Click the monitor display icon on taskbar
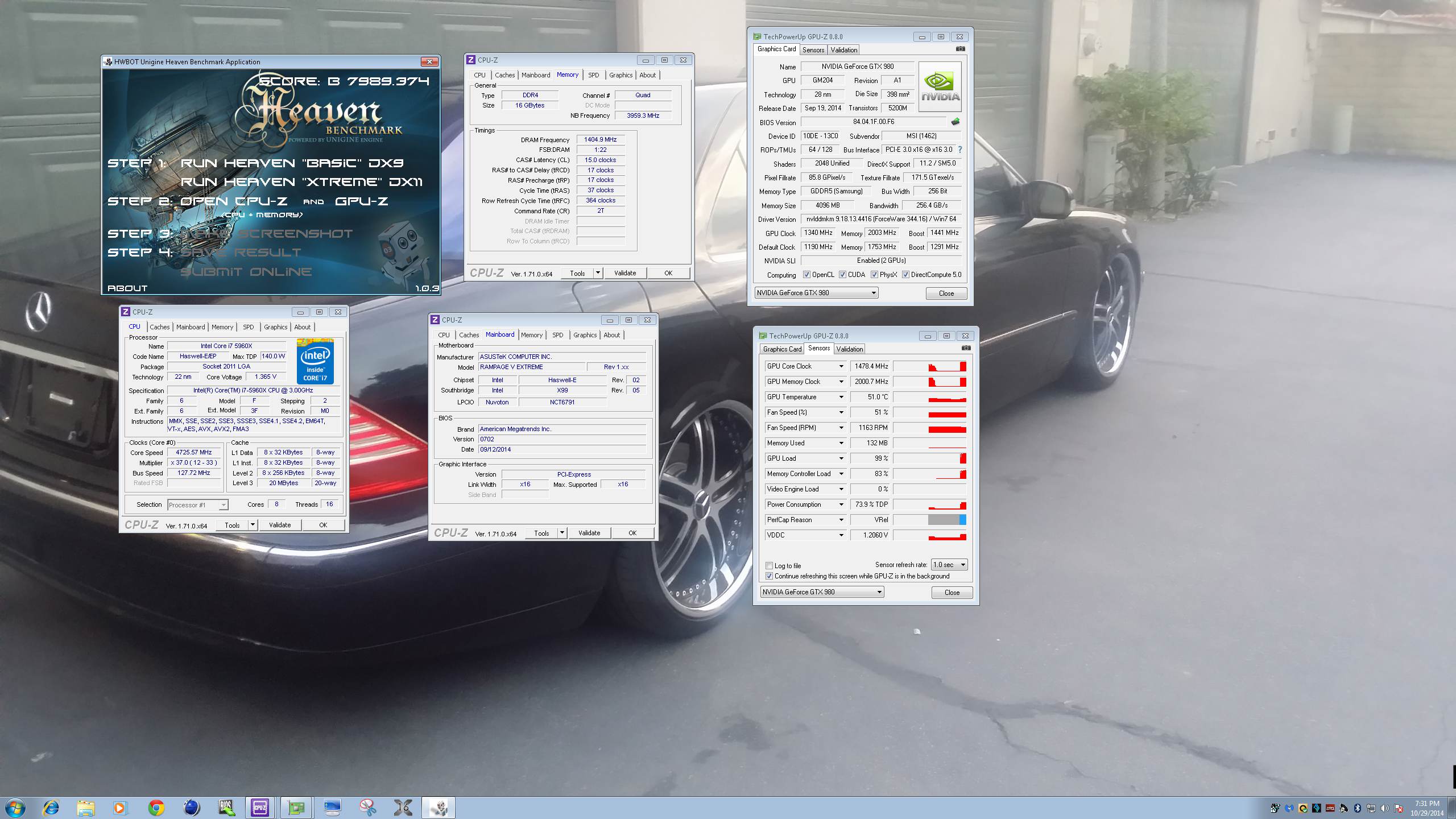This screenshot has width=1456, height=819. pyautogui.click(x=332, y=808)
